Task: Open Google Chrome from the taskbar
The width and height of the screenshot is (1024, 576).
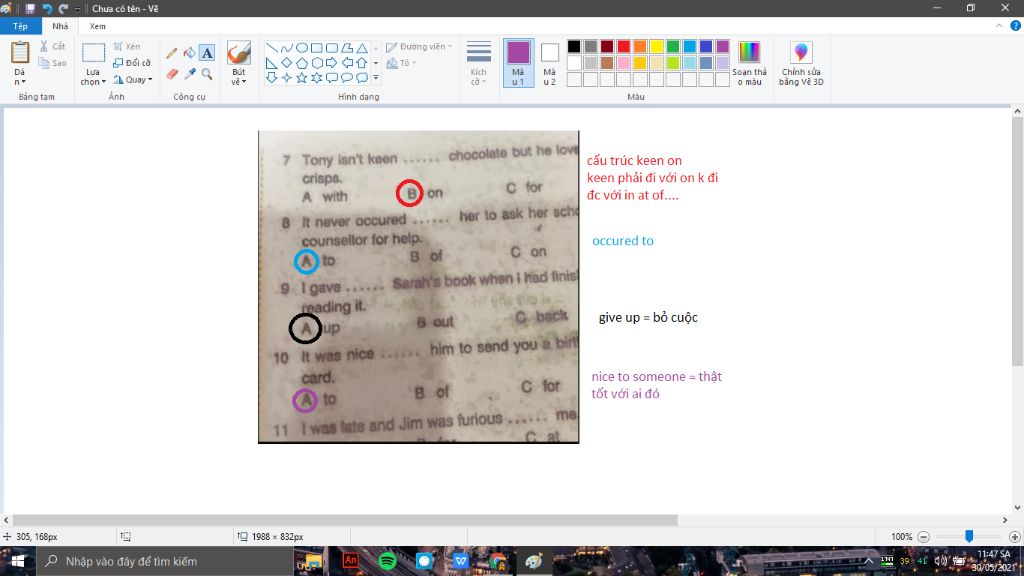Action: (498, 561)
